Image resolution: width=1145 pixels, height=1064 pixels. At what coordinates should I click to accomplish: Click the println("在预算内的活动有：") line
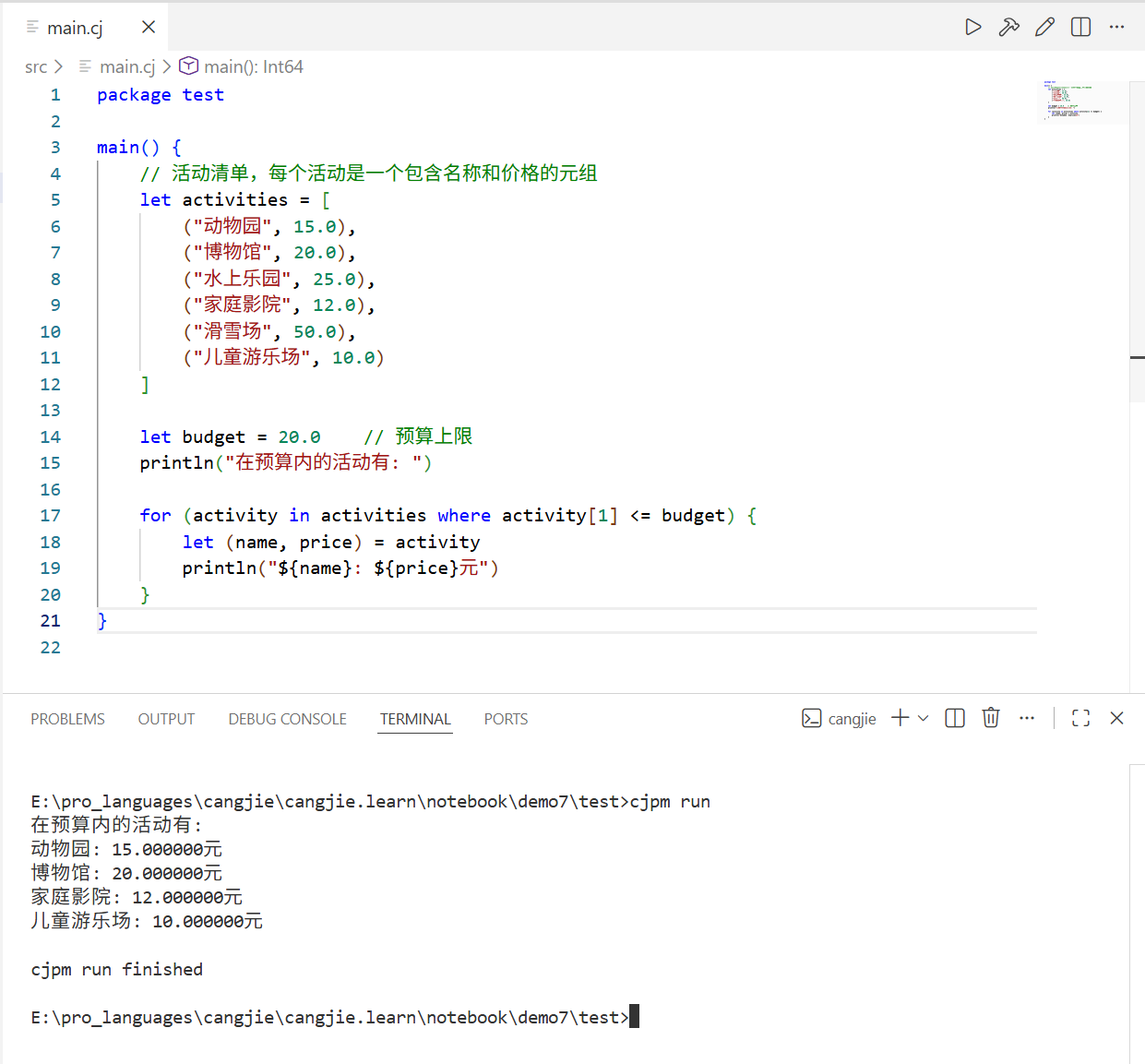point(286,463)
